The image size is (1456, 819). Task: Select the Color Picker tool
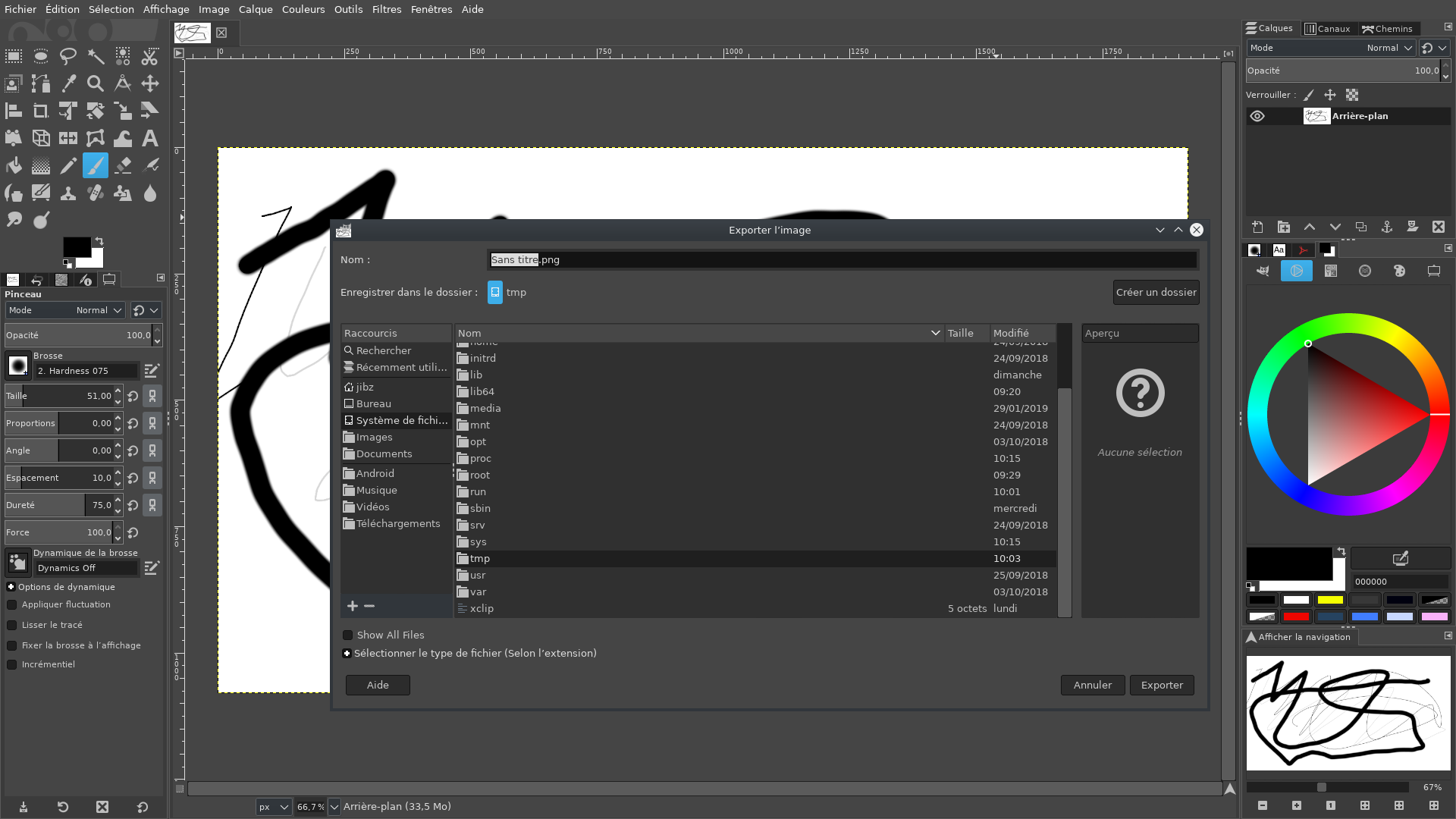pyautogui.click(x=68, y=83)
